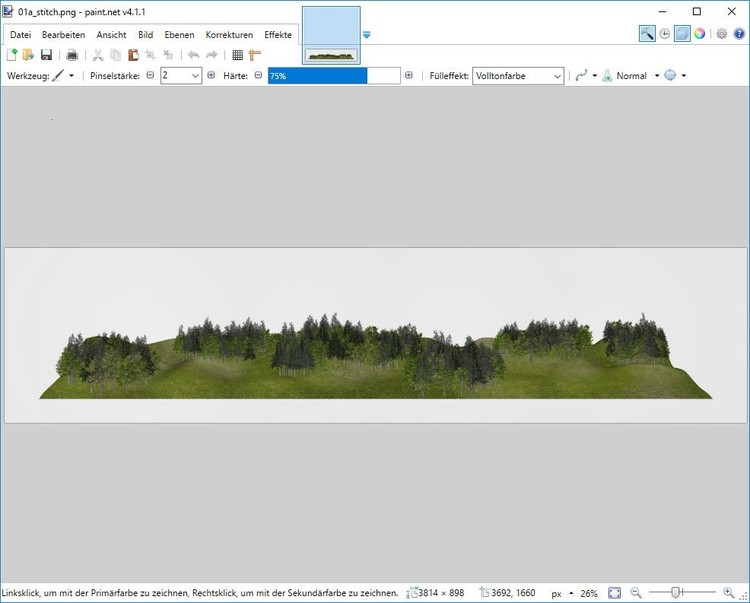750x603 pixels.
Task: Click the pixel grid icon
Action: [x=237, y=55]
